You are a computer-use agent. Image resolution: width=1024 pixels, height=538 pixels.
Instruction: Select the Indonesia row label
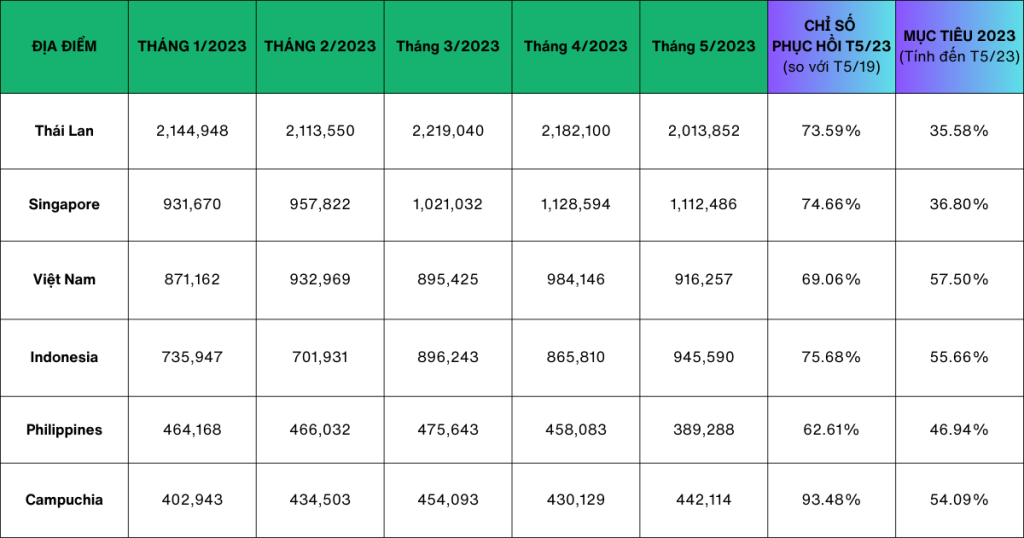(64, 357)
